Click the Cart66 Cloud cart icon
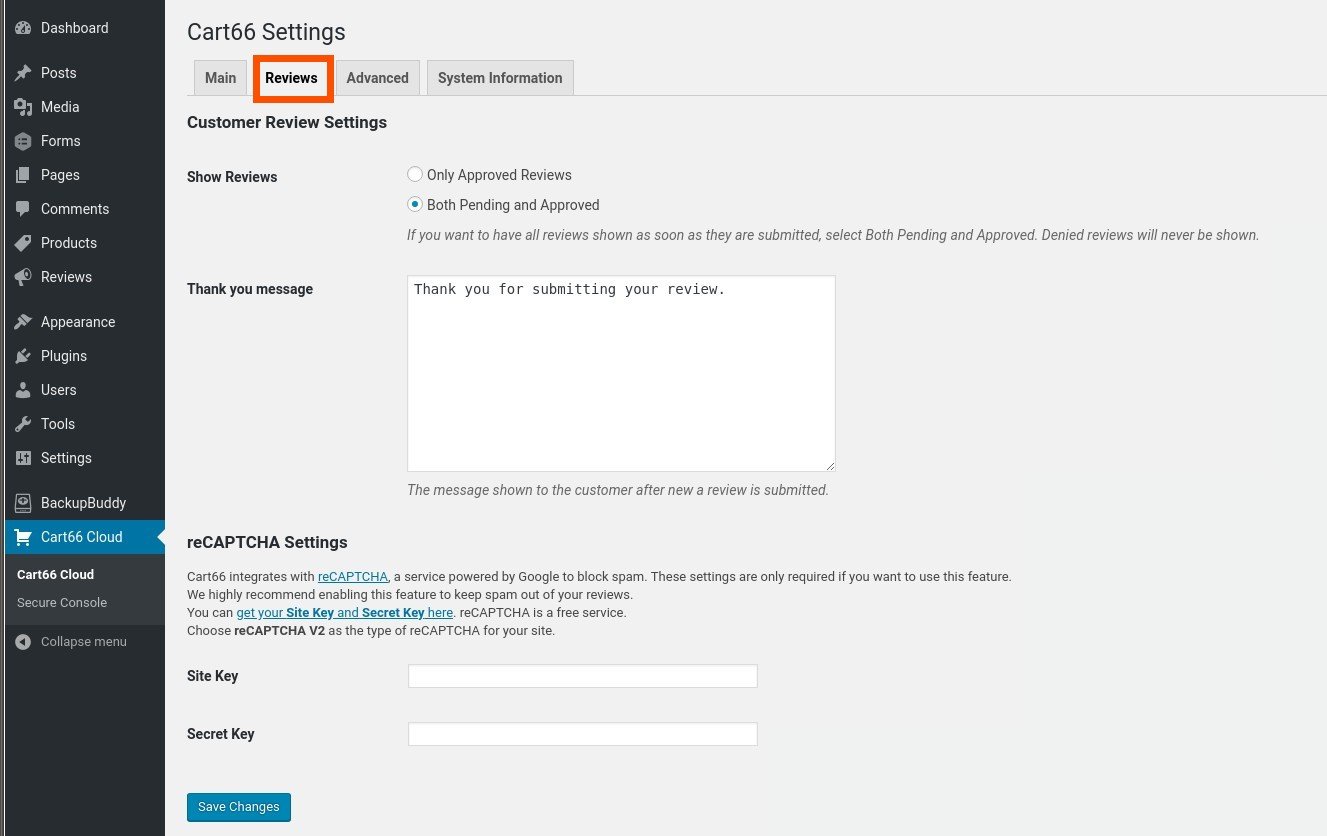The width and height of the screenshot is (1327, 836). click(23, 537)
